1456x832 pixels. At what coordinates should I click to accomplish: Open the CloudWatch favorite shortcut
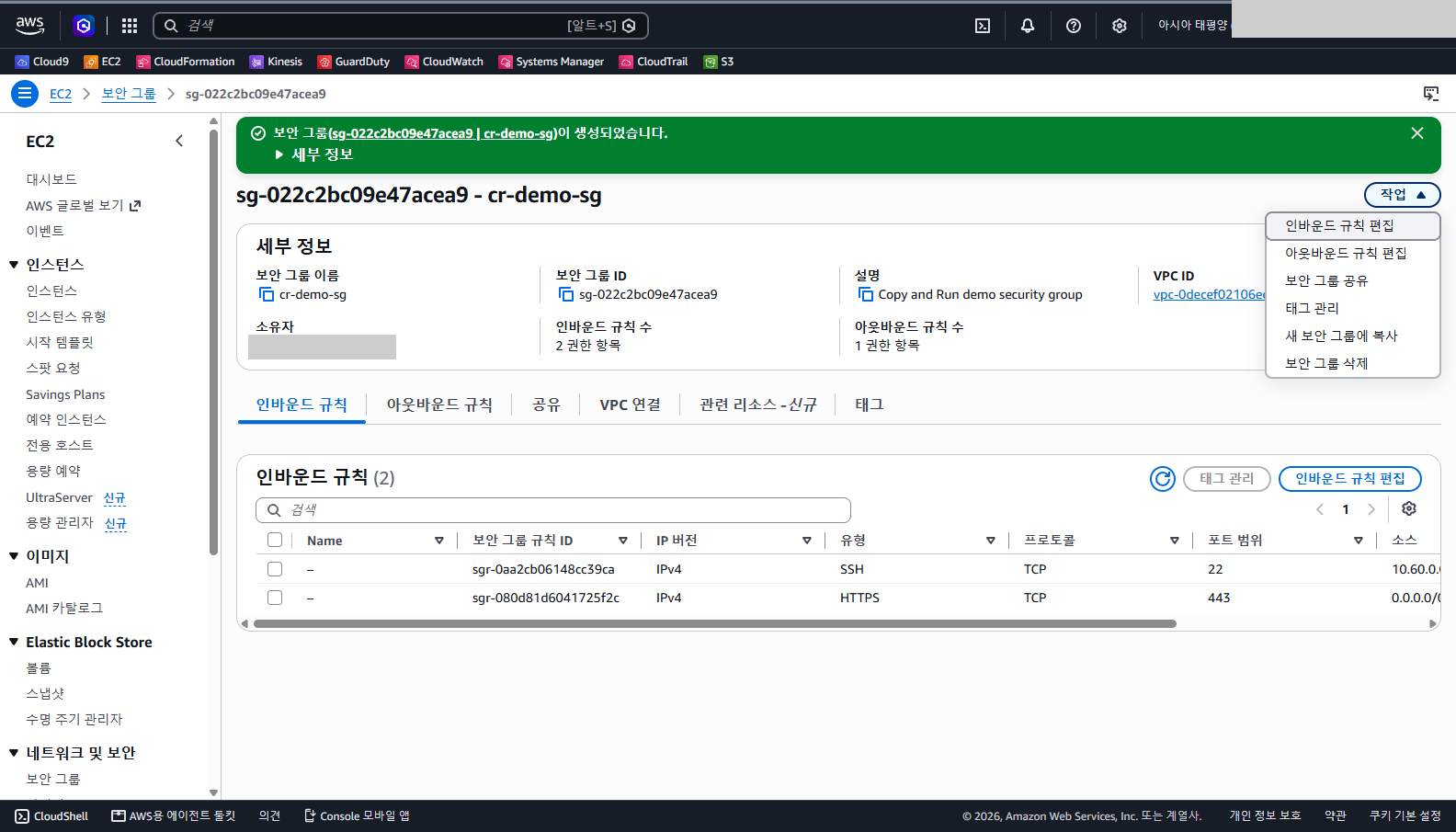pos(444,62)
